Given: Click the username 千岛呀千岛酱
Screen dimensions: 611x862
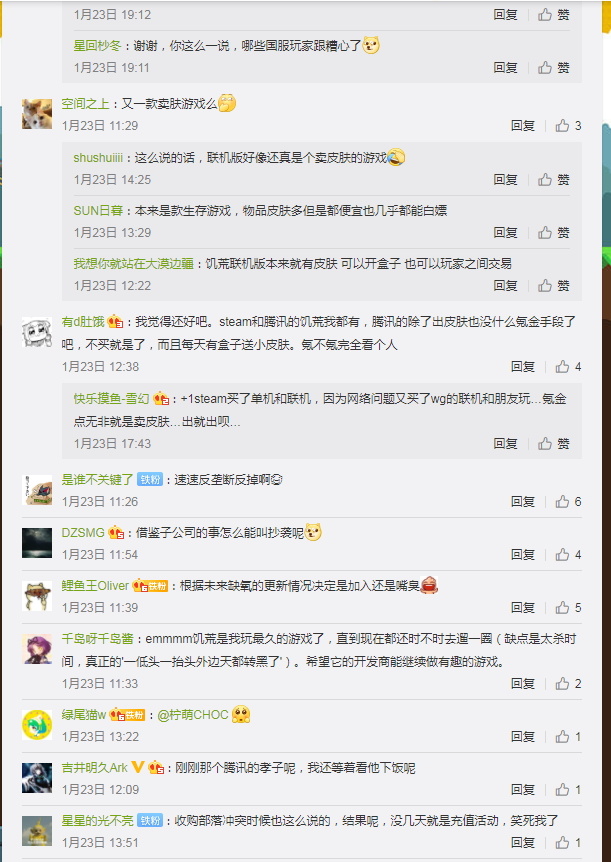Looking at the screenshot, I should (97, 639).
